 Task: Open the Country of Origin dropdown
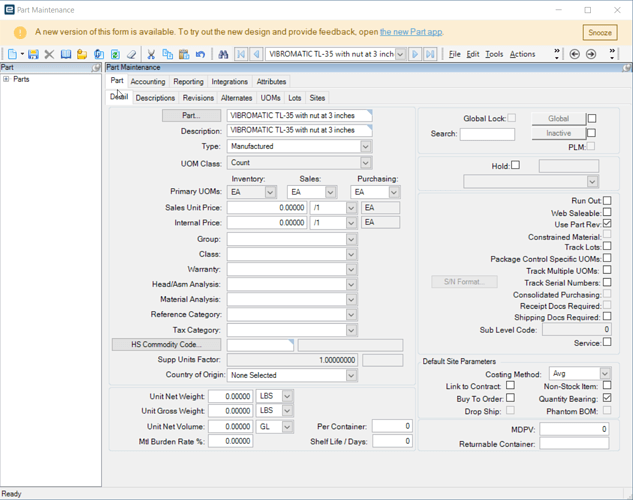tap(351, 375)
